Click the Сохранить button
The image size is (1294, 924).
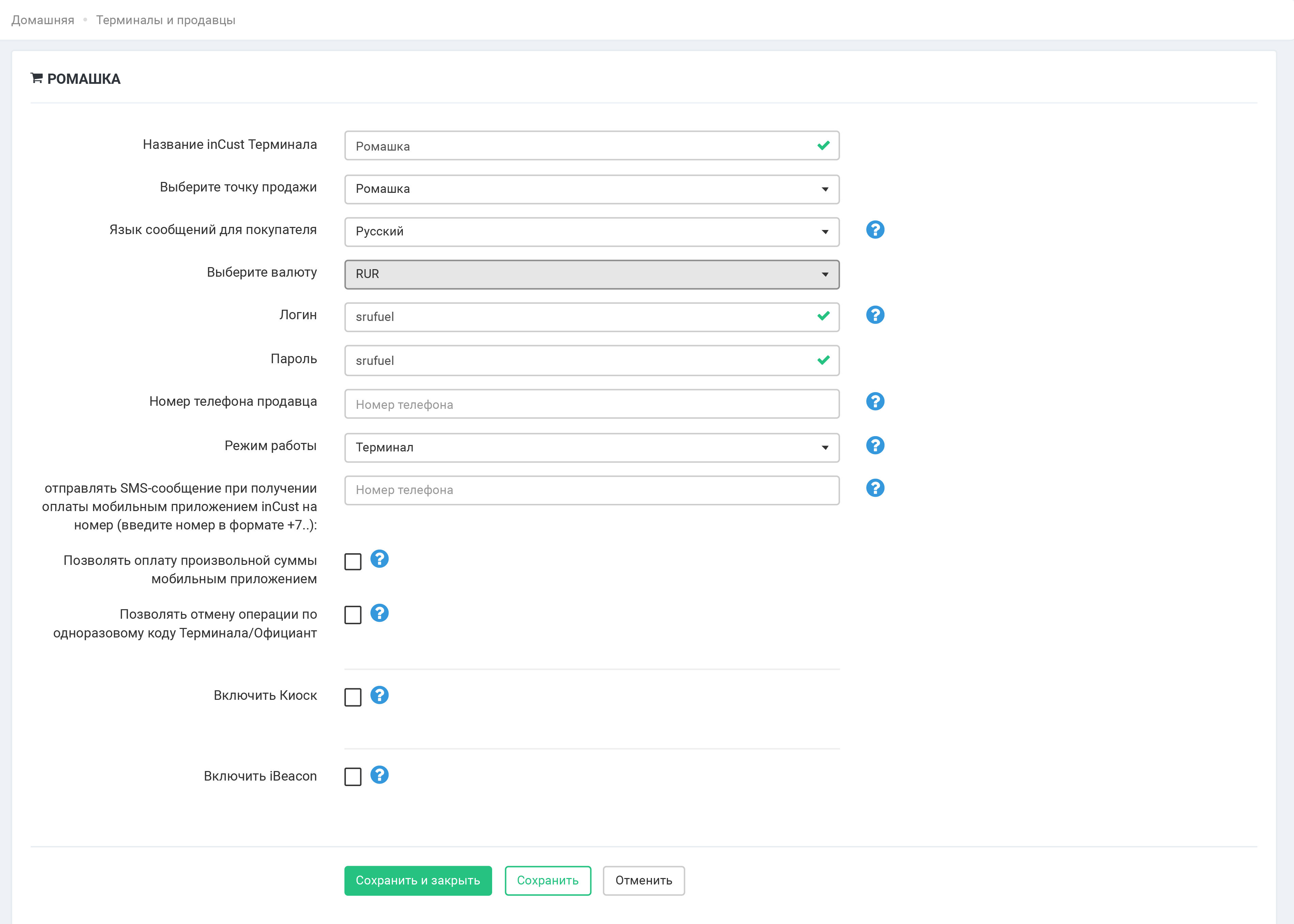547,881
